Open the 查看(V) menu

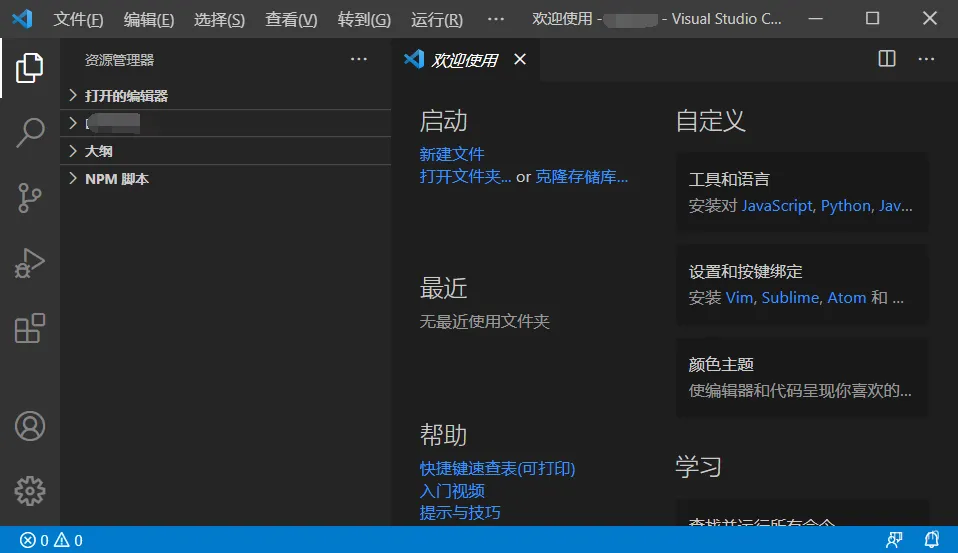(291, 20)
